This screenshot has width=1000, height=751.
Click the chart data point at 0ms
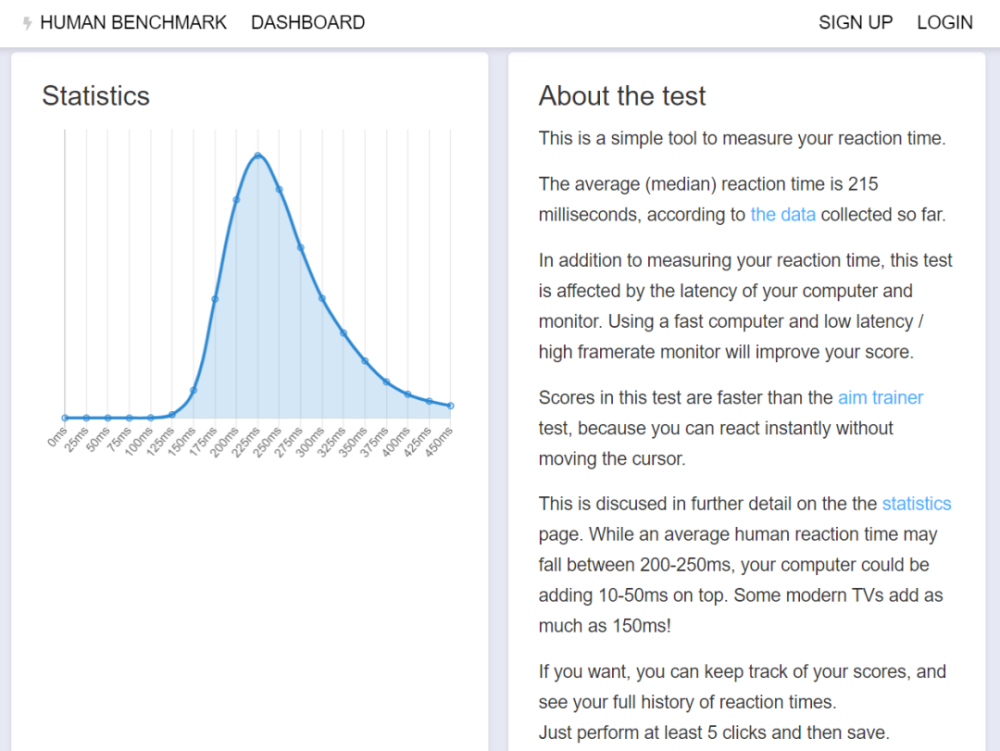coord(65,418)
